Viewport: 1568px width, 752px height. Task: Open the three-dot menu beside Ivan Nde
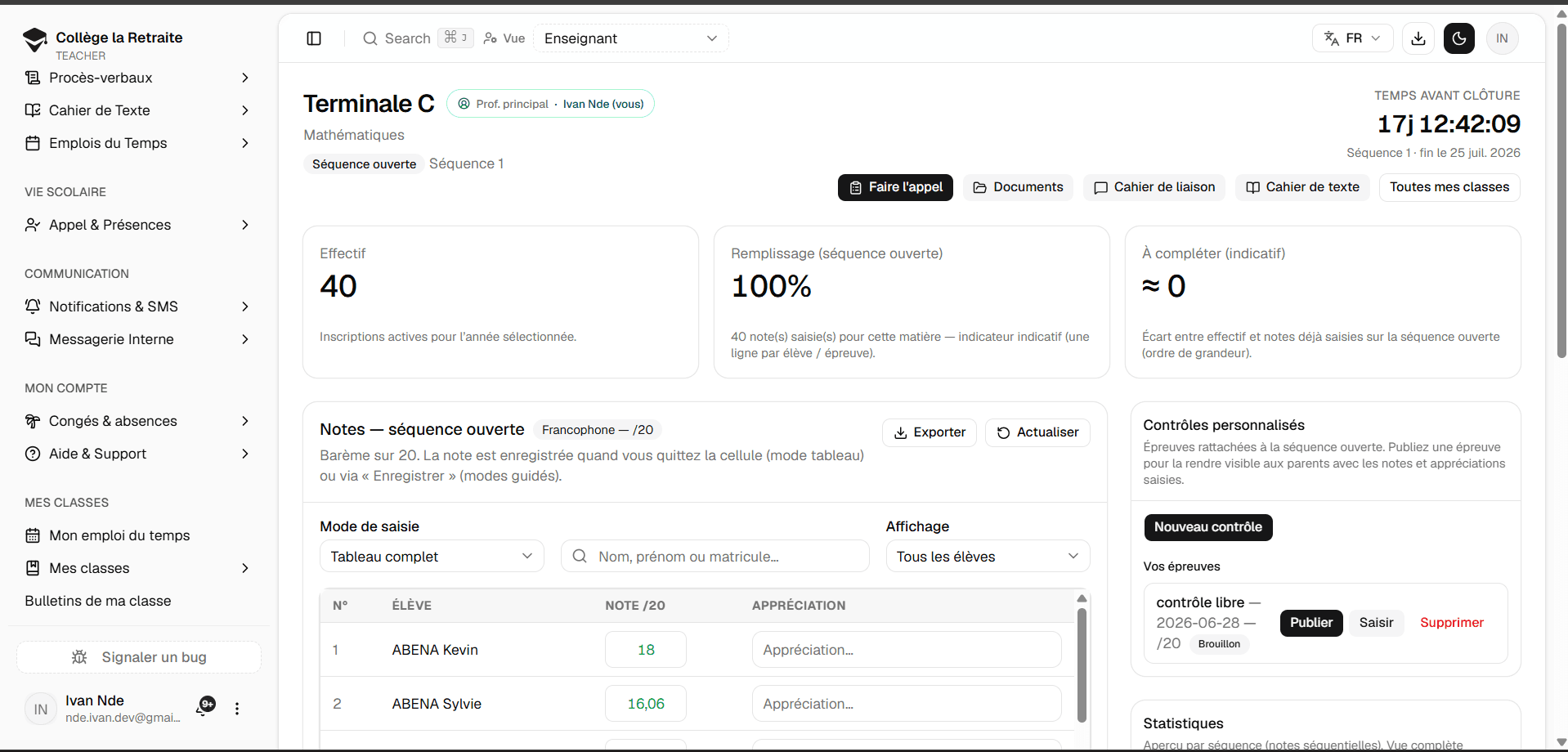tap(237, 709)
